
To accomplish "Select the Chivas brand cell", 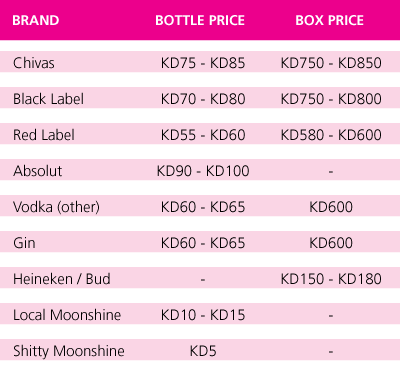I will pyautogui.click(x=34, y=63).
